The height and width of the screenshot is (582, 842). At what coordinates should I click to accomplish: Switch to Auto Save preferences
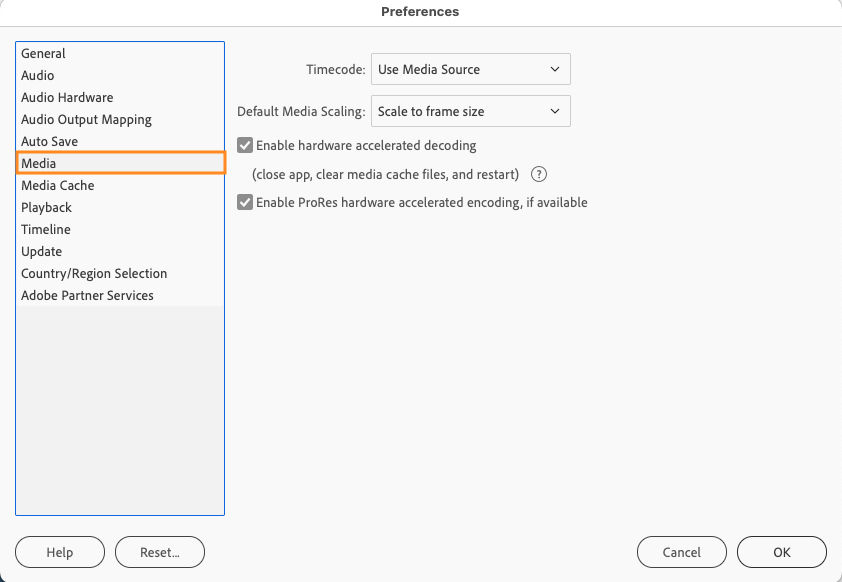pyautogui.click(x=49, y=141)
